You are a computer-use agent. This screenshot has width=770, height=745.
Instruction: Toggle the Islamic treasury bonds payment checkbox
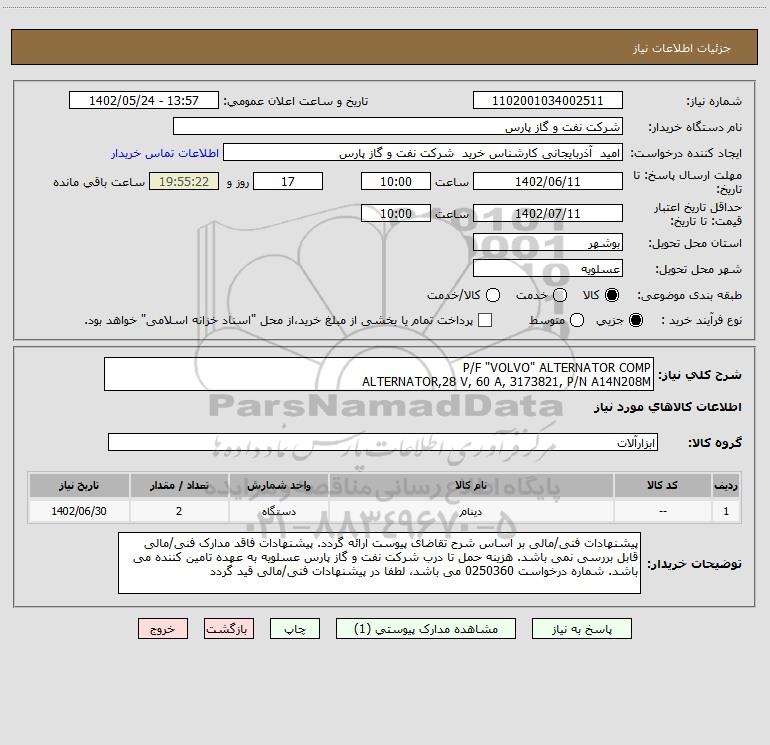(485, 320)
